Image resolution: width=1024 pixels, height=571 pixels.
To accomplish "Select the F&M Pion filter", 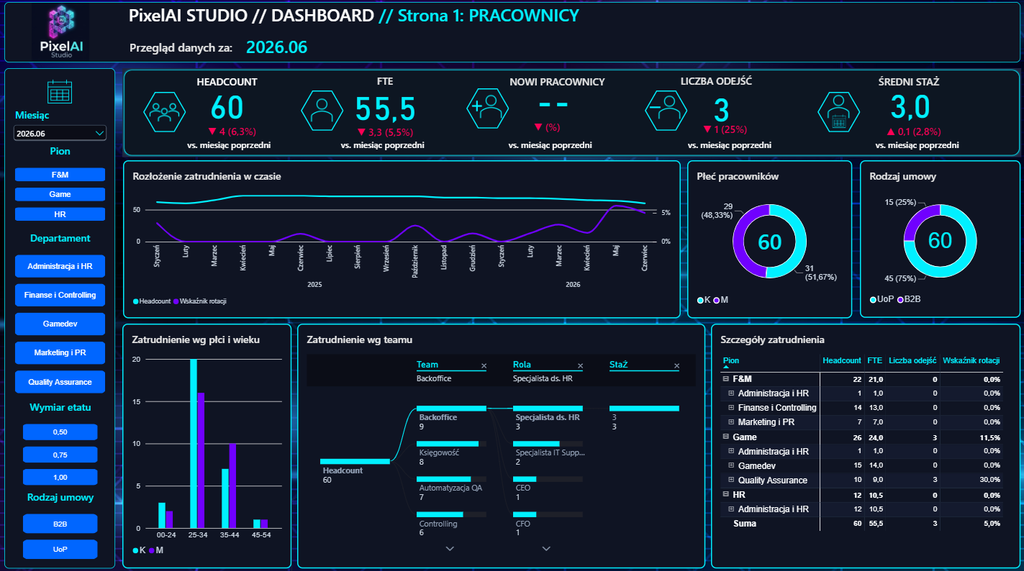I will pos(59,174).
